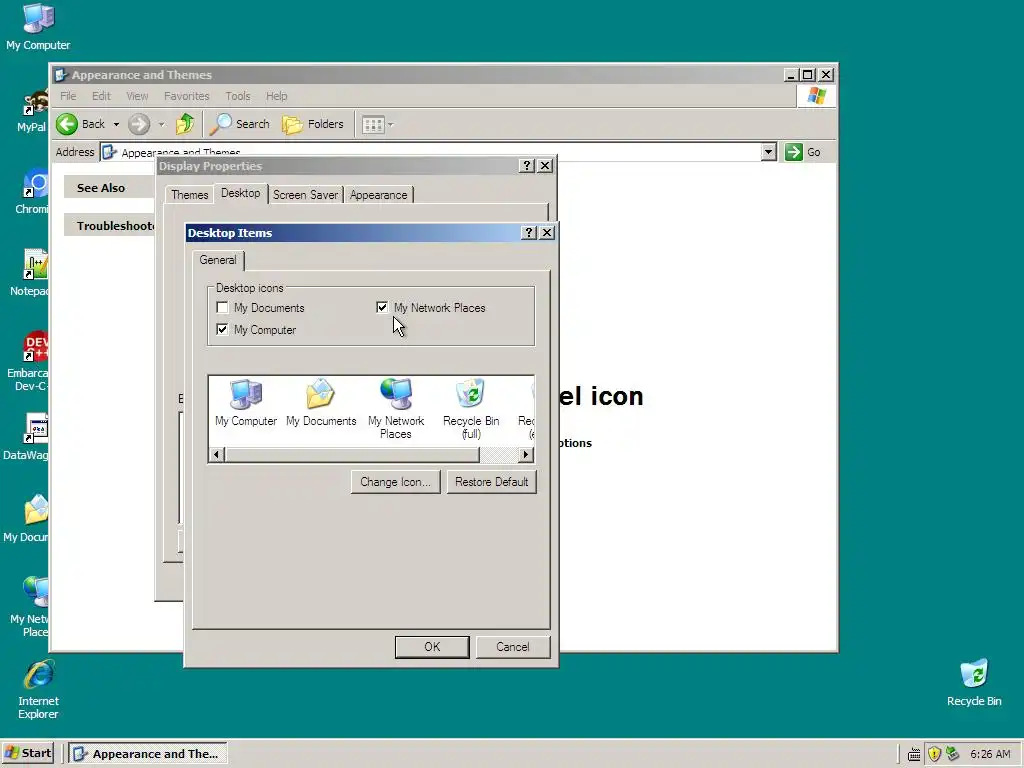Switch to Screen Saver tab in Display Properties
The height and width of the screenshot is (768, 1024).
click(305, 195)
